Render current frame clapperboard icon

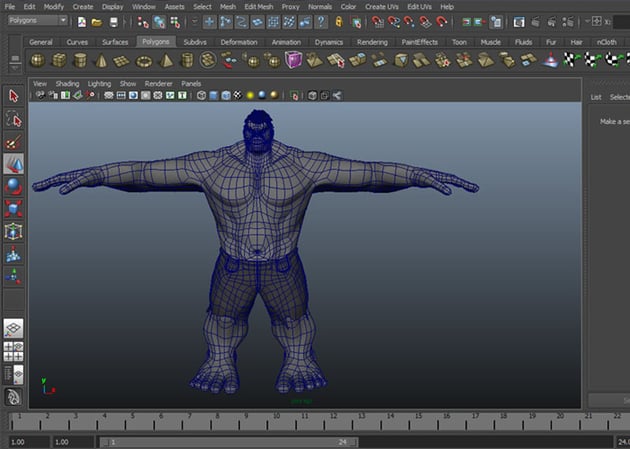(x=535, y=22)
